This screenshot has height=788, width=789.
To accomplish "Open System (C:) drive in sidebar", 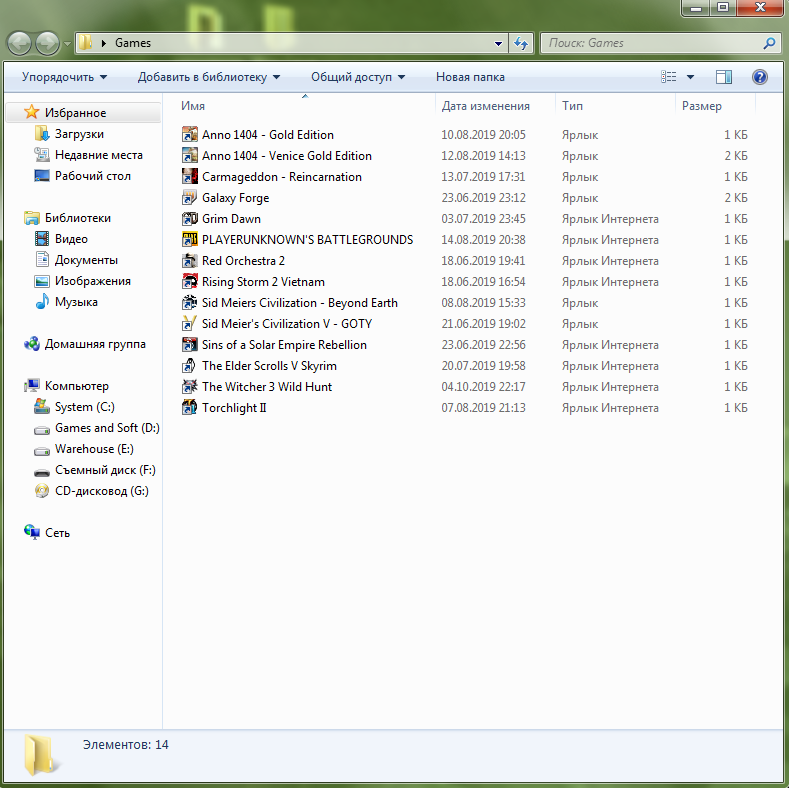I will click(x=85, y=407).
